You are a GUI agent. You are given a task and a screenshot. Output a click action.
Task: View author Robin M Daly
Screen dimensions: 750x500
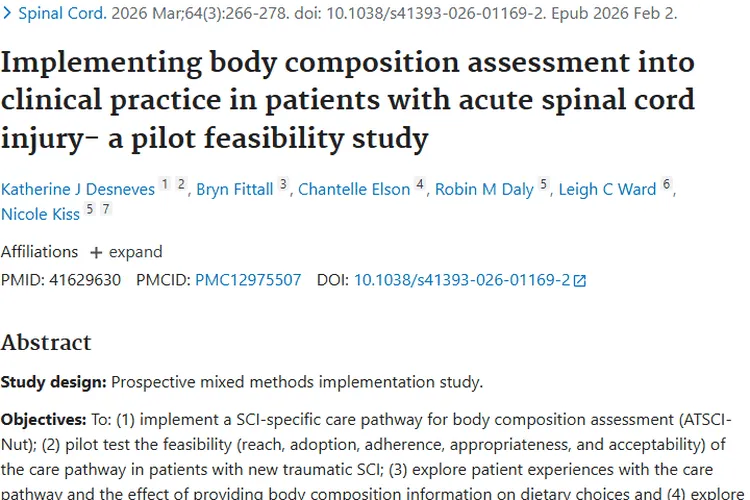click(484, 189)
